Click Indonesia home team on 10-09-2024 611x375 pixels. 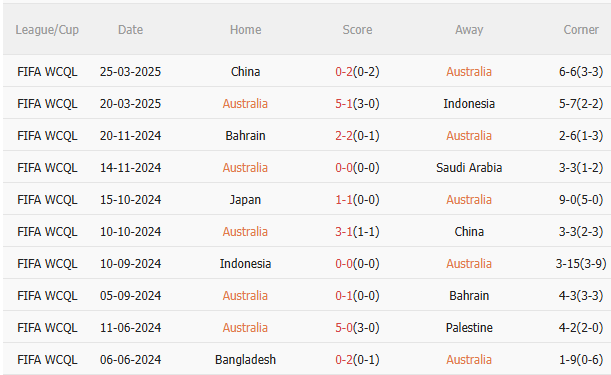click(x=245, y=264)
